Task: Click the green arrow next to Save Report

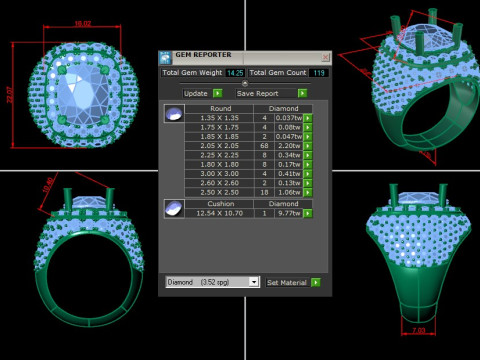Action: point(302,93)
